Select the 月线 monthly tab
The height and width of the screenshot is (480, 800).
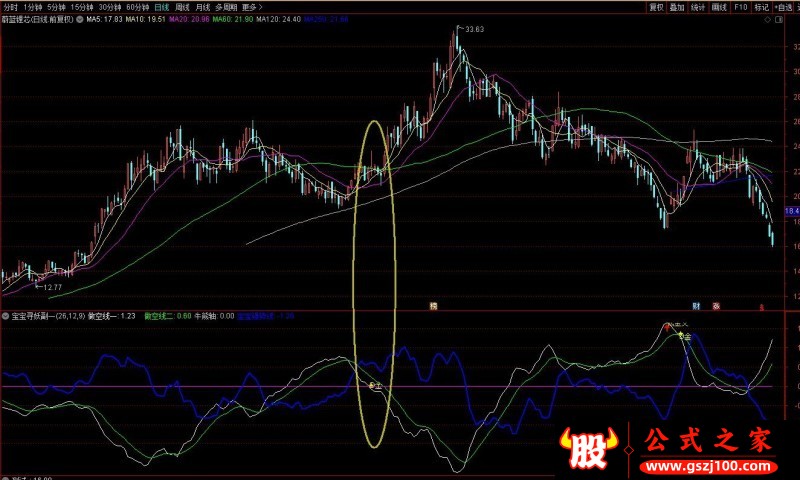204,6
